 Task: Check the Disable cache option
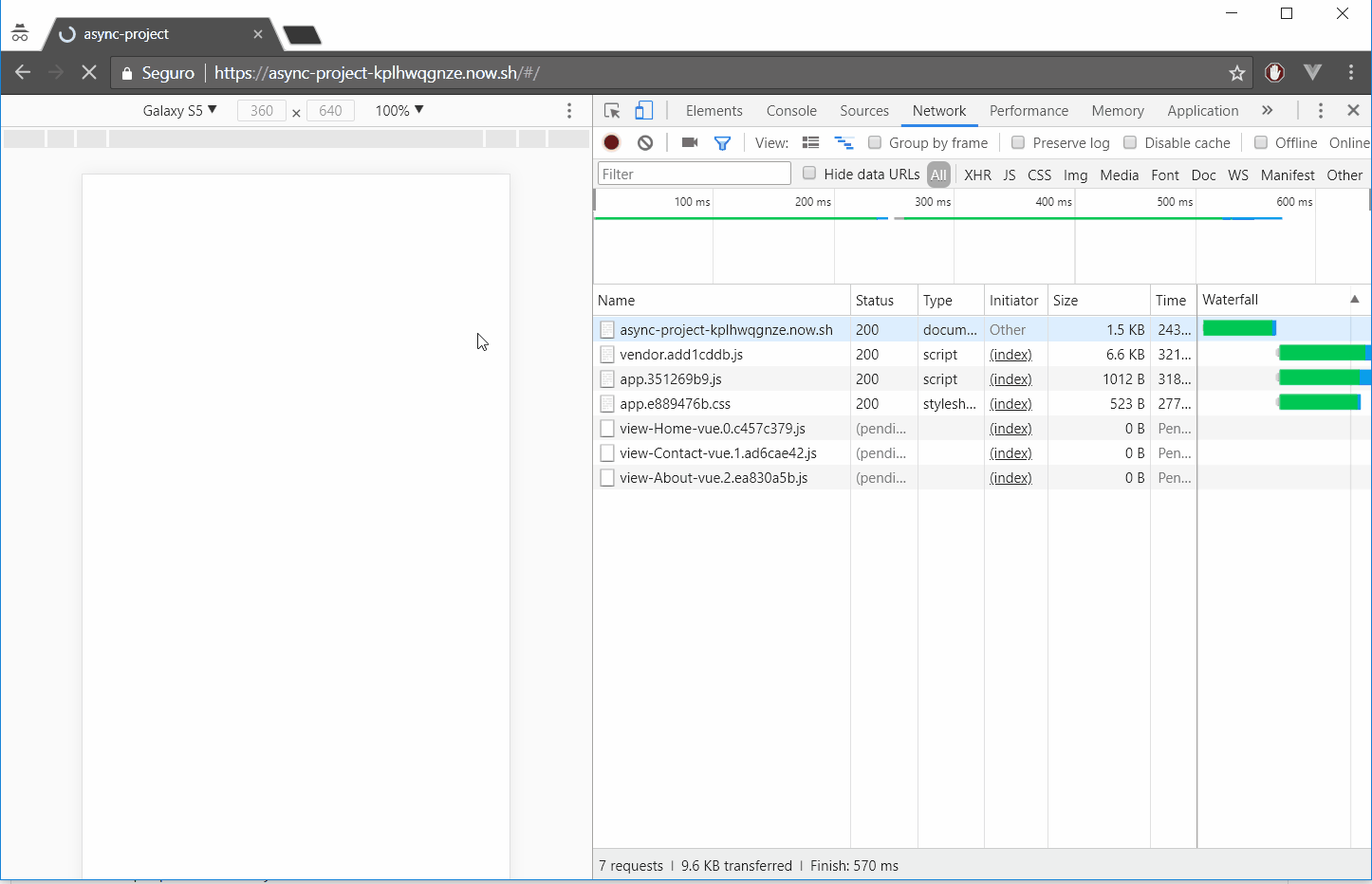[x=1130, y=142]
